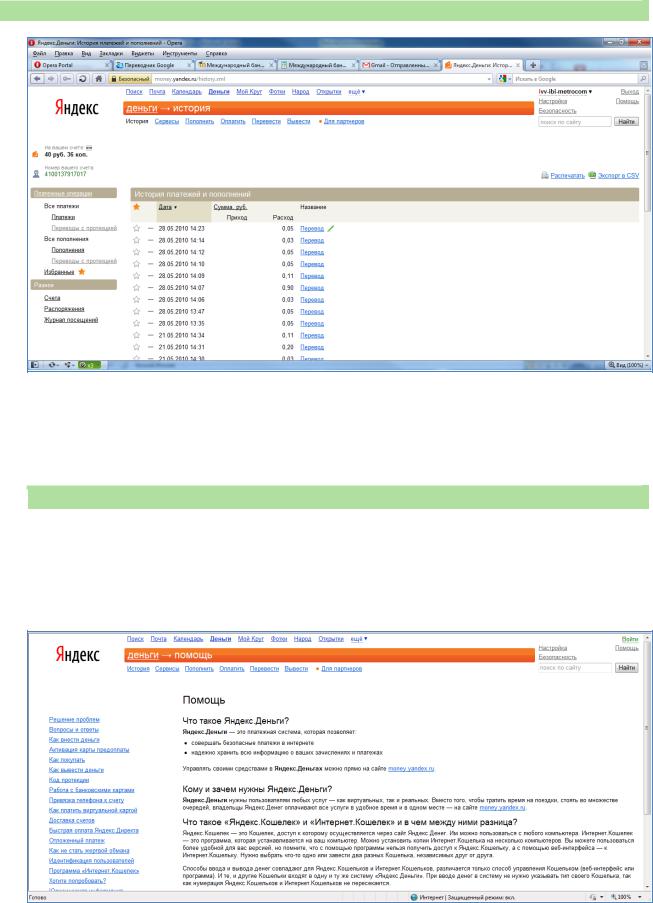Star the 28.05.2010 13:47 transaction
This screenshot has width=653, height=903.
coord(136,312)
